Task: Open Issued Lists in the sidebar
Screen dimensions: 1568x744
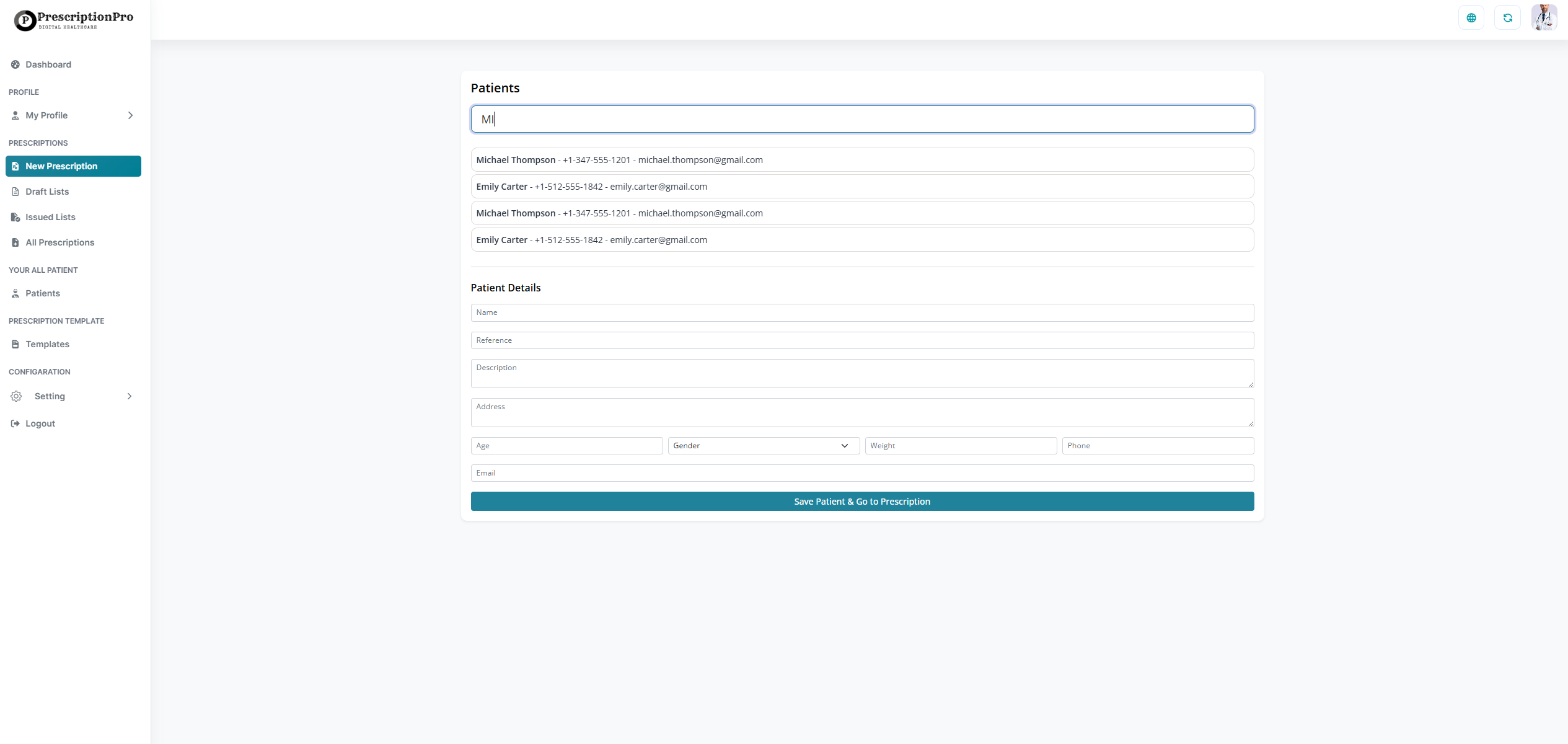Action: pos(50,217)
